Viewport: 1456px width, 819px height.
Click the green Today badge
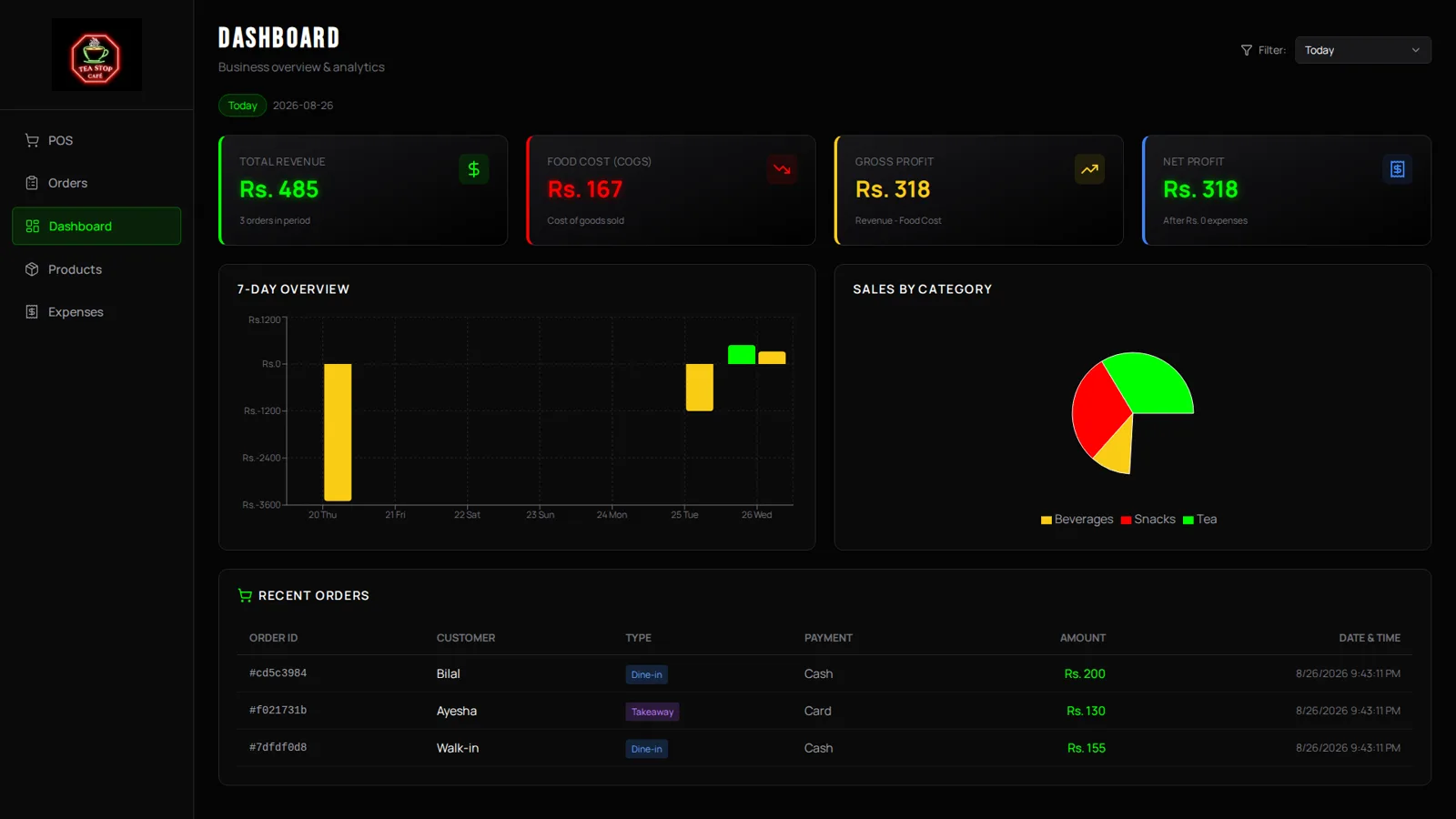[242, 106]
